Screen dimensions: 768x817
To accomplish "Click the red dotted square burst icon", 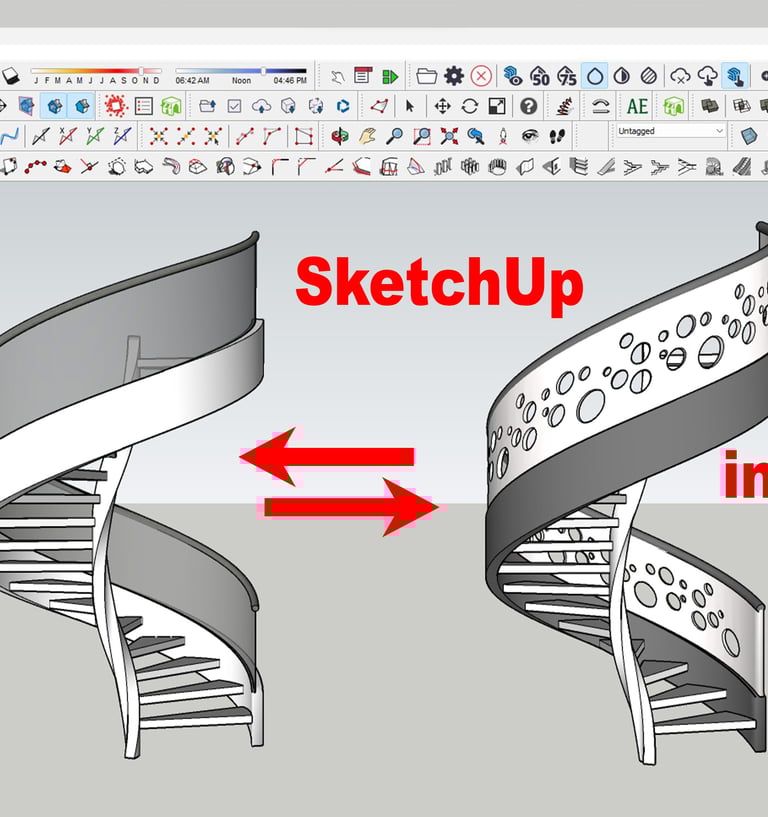I will click(x=116, y=106).
